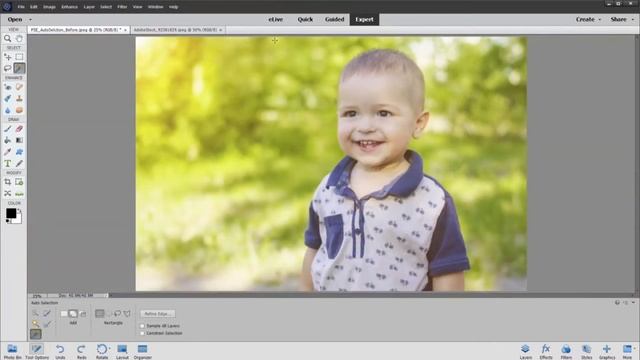
Task: Select the Move tool
Action: tap(7, 57)
